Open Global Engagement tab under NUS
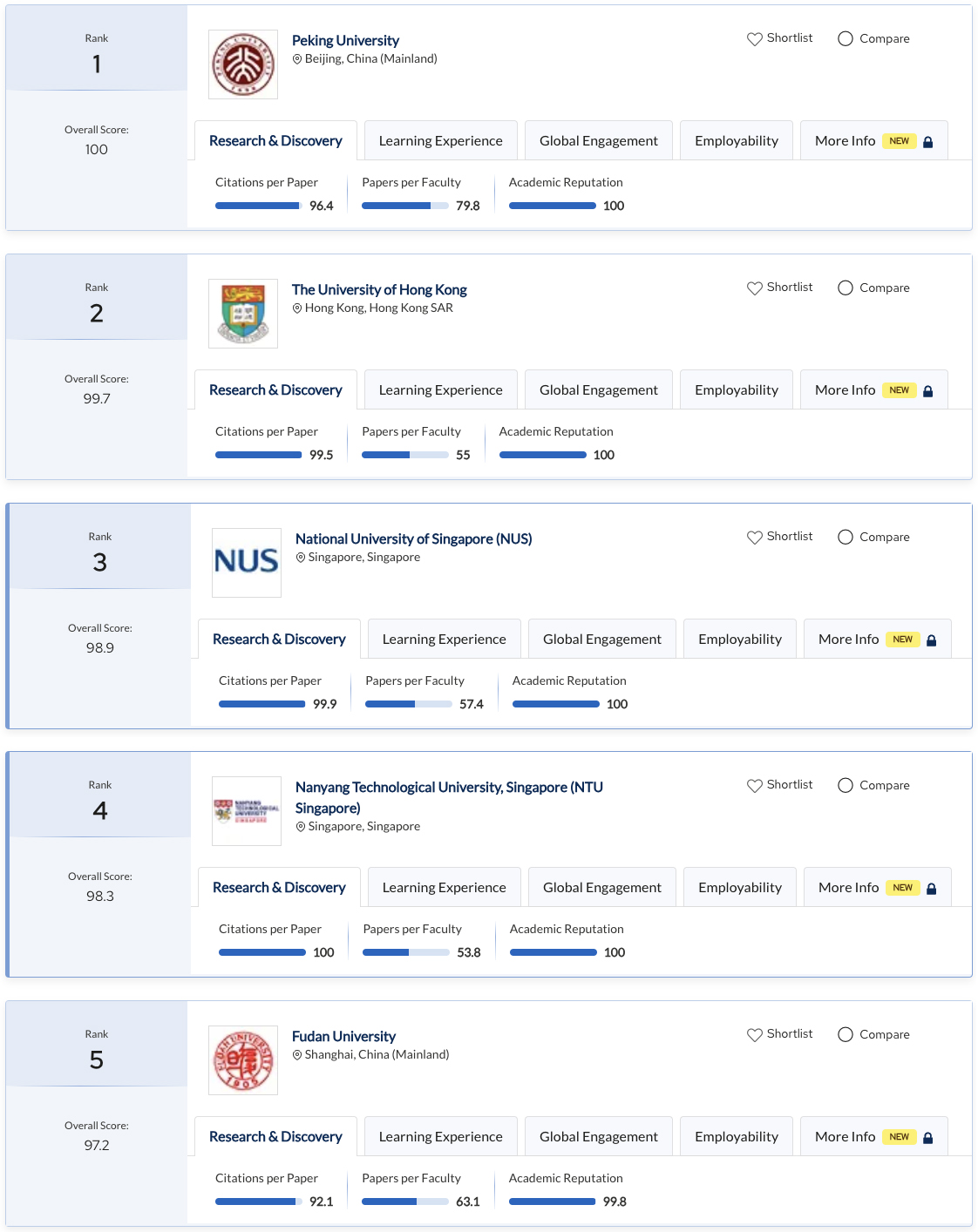Image resolution: width=978 pixels, height=1232 pixels. [x=602, y=639]
